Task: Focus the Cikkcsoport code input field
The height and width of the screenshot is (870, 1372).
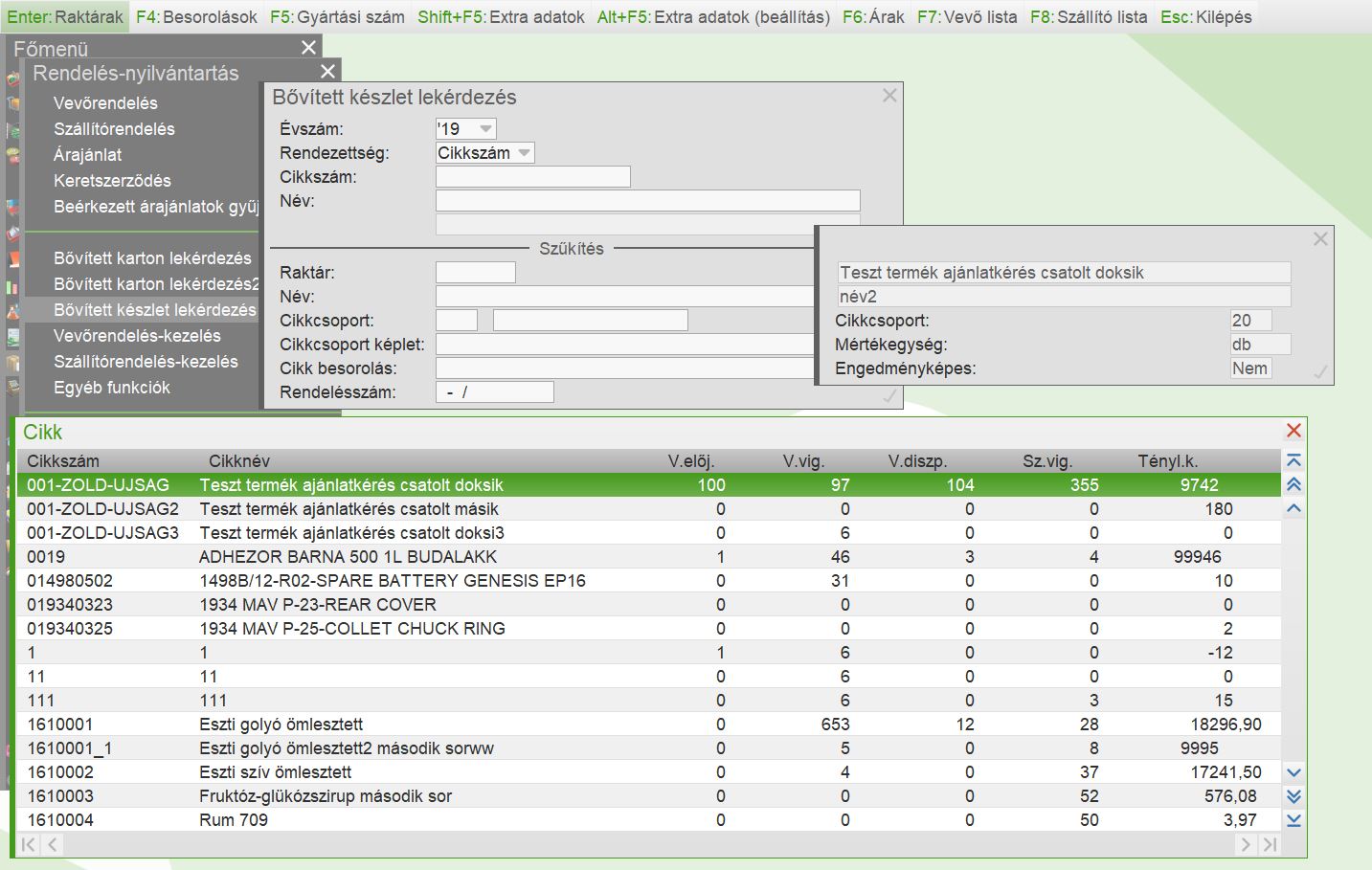Action: (x=457, y=321)
